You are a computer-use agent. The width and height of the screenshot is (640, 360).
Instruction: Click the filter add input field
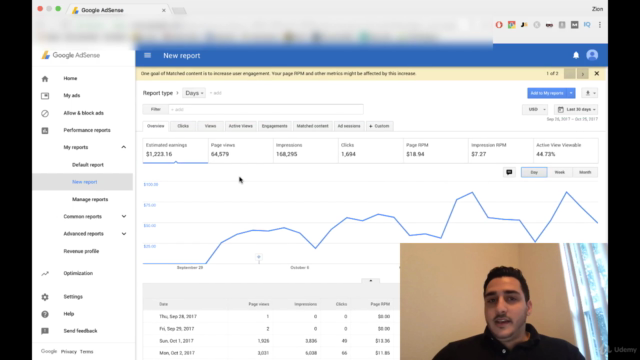pos(266,109)
